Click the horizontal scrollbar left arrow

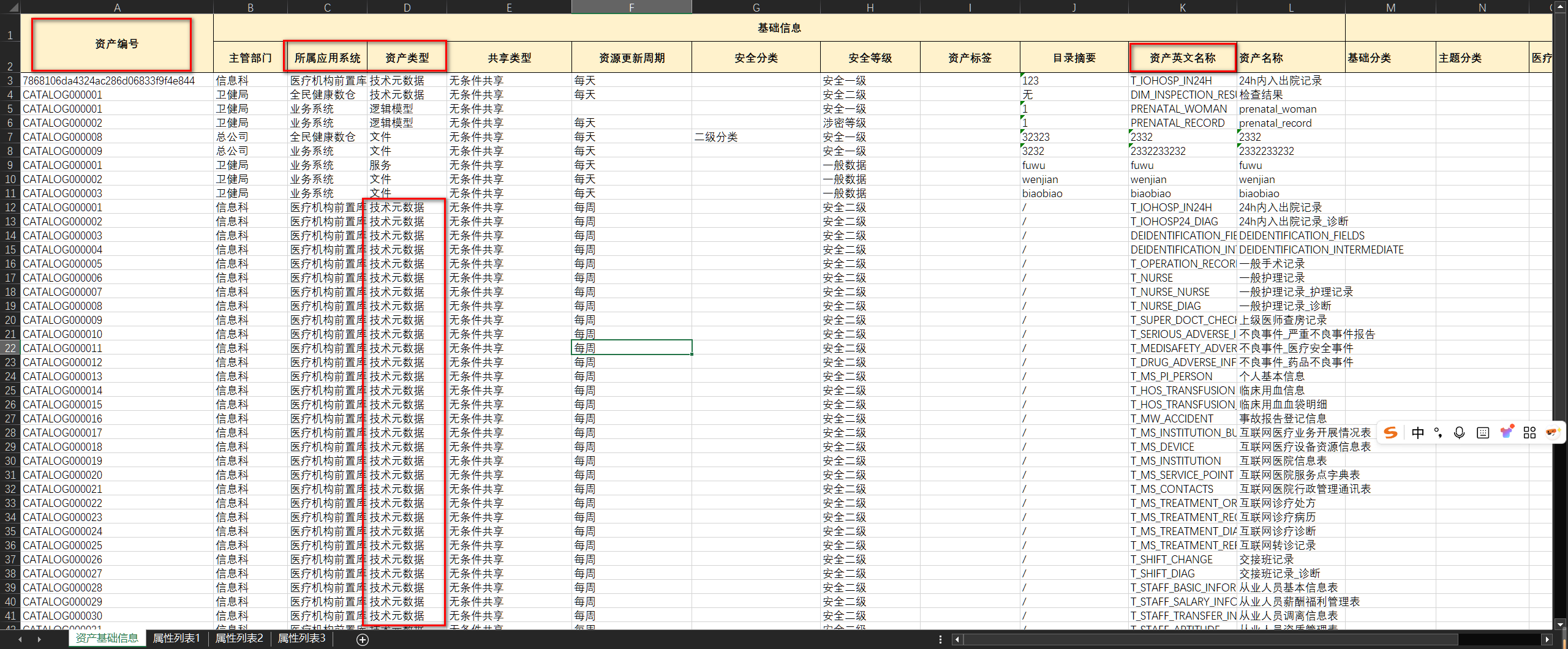[x=957, y=640]
